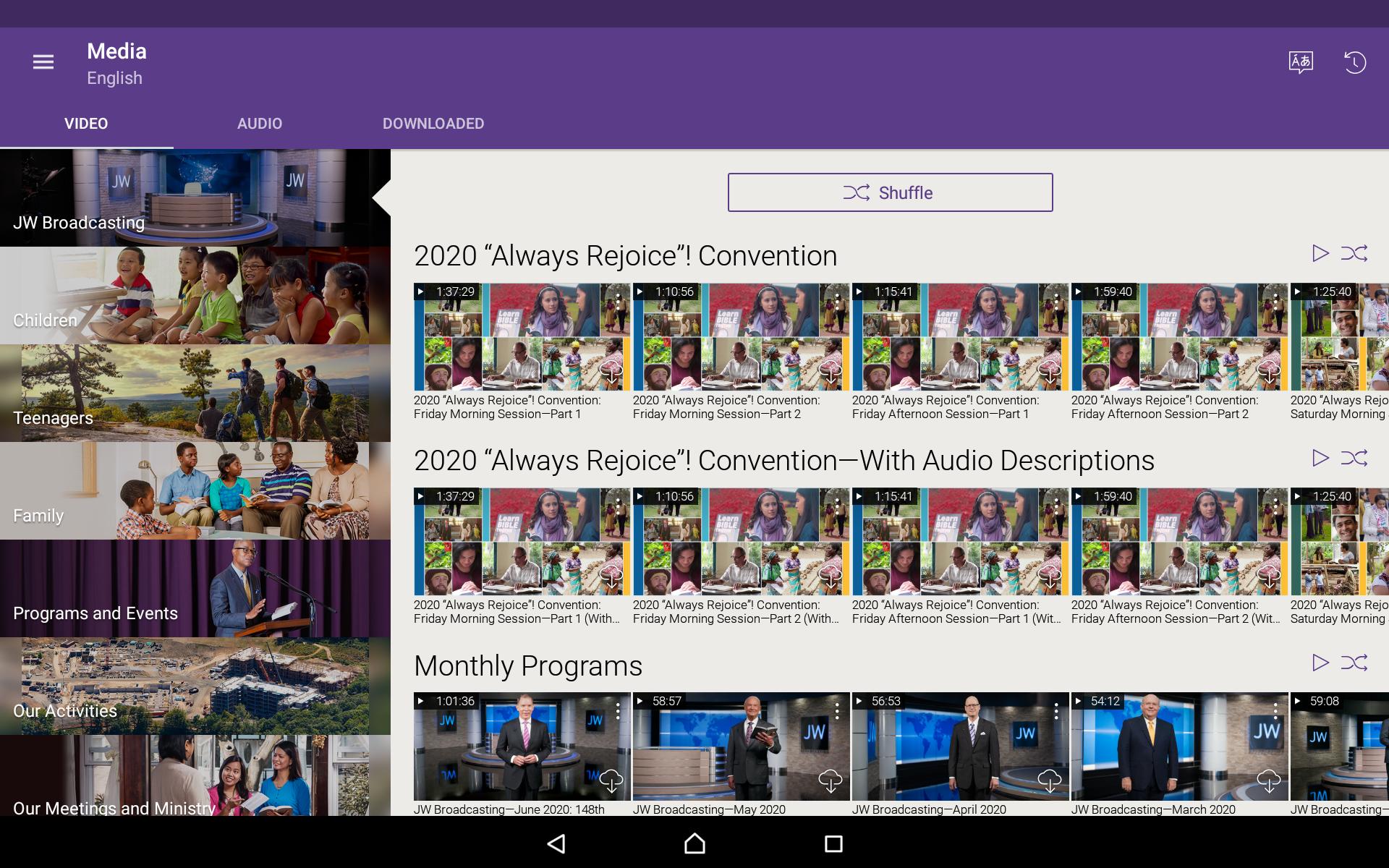Open more options for Friday Afternoon Session—Part 1

coord(1057,302)
